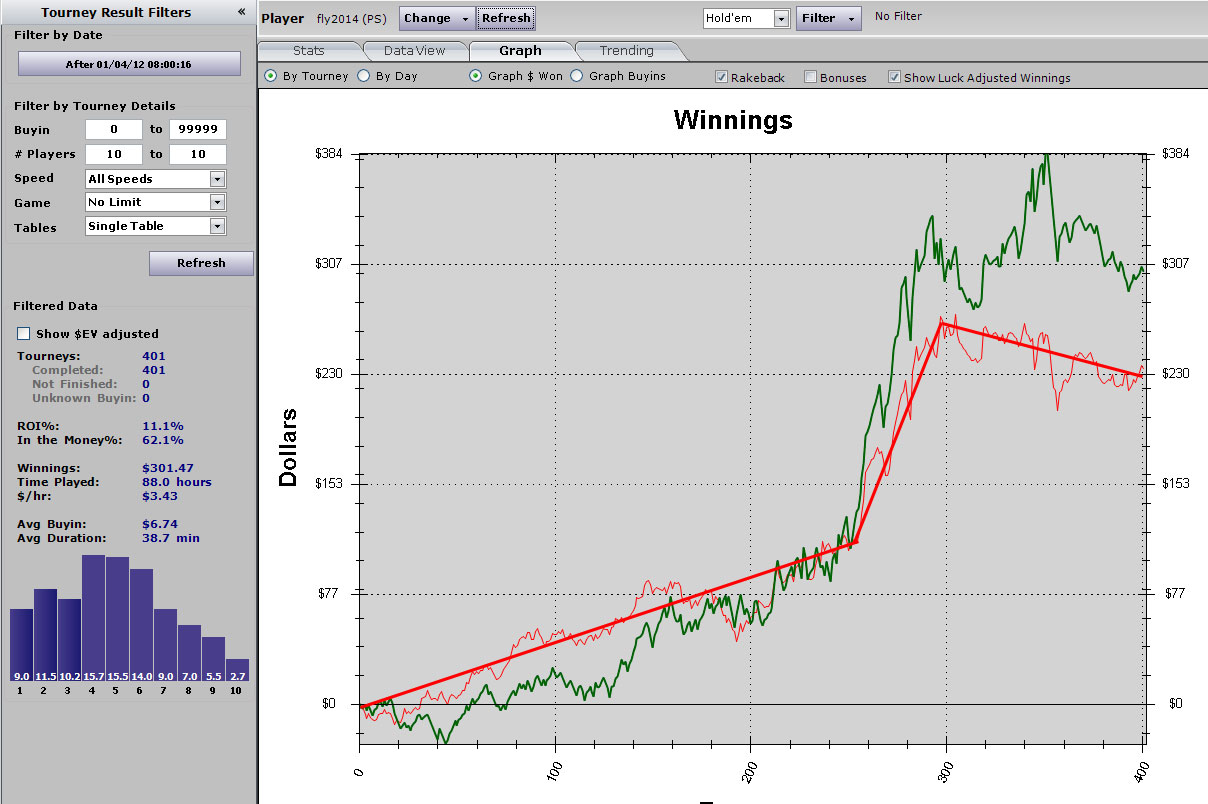The height and width of the screenshot is (804, 1208).
Task: Open the Filter dropdown button
Action: 828,18
